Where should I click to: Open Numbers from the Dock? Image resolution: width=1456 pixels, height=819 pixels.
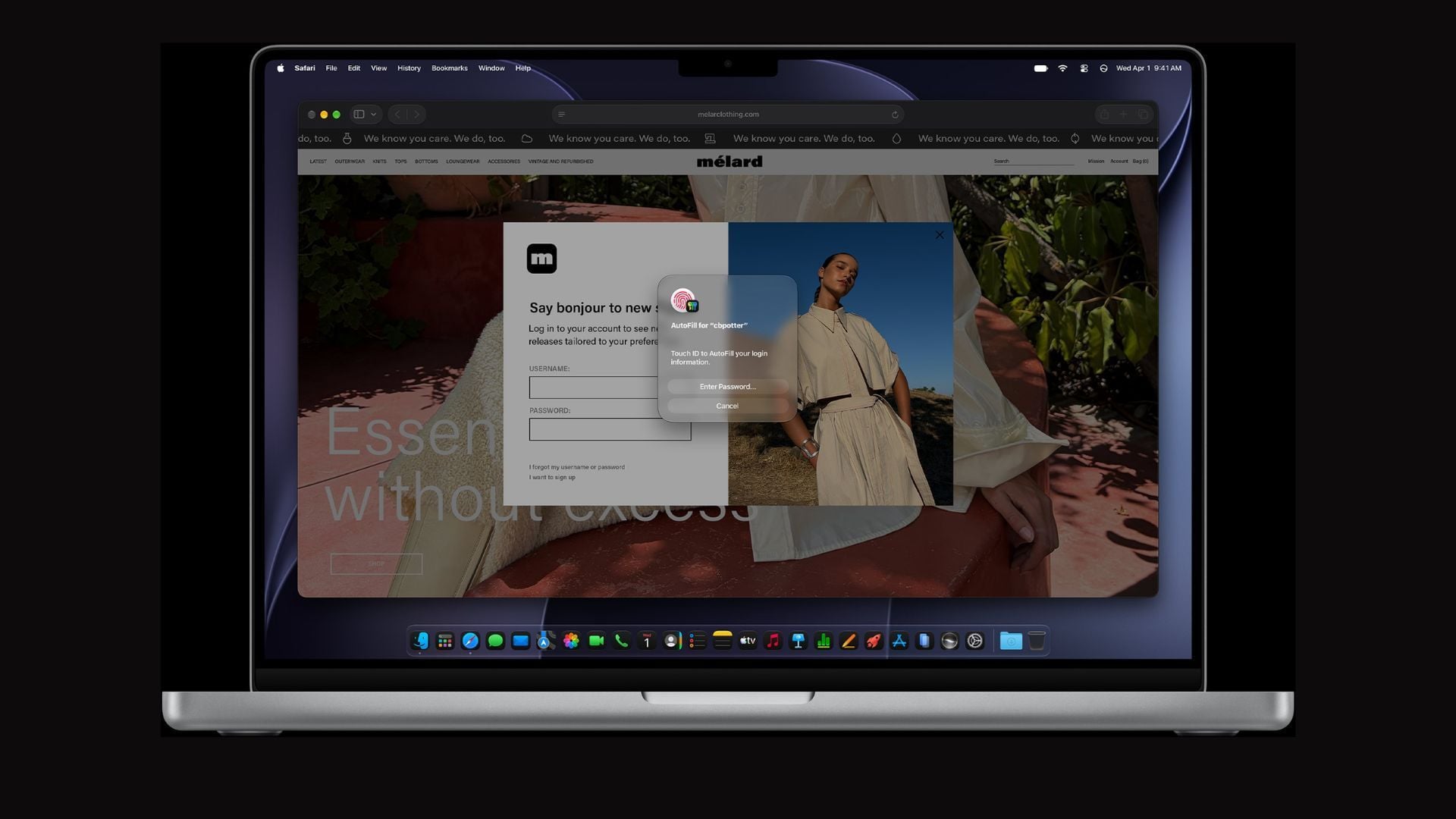pos(823,642)
